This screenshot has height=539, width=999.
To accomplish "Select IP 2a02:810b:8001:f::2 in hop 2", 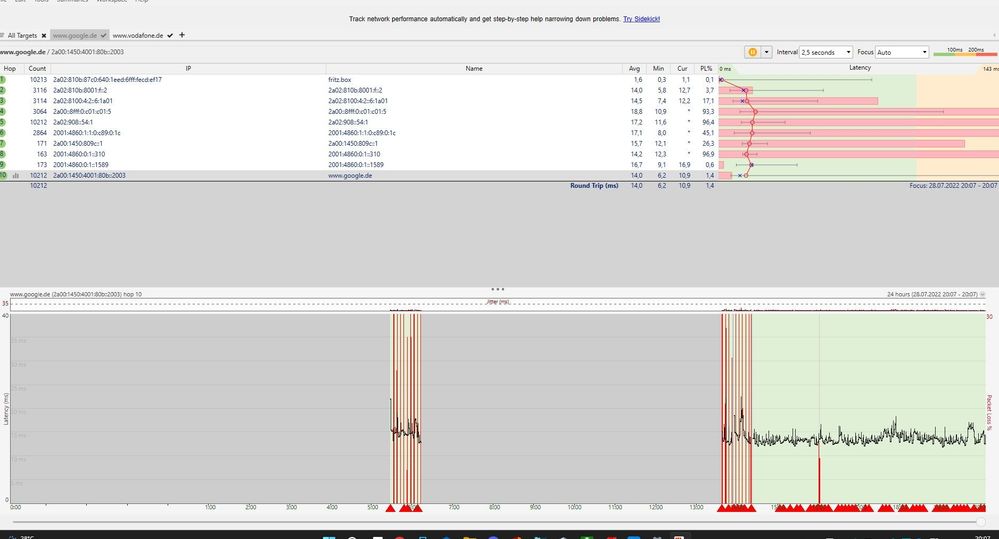I will tap(80, 90).
